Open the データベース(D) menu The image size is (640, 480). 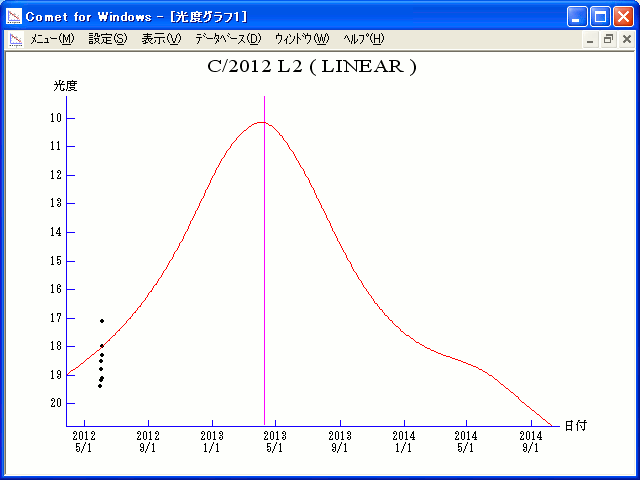pos(228,39)
